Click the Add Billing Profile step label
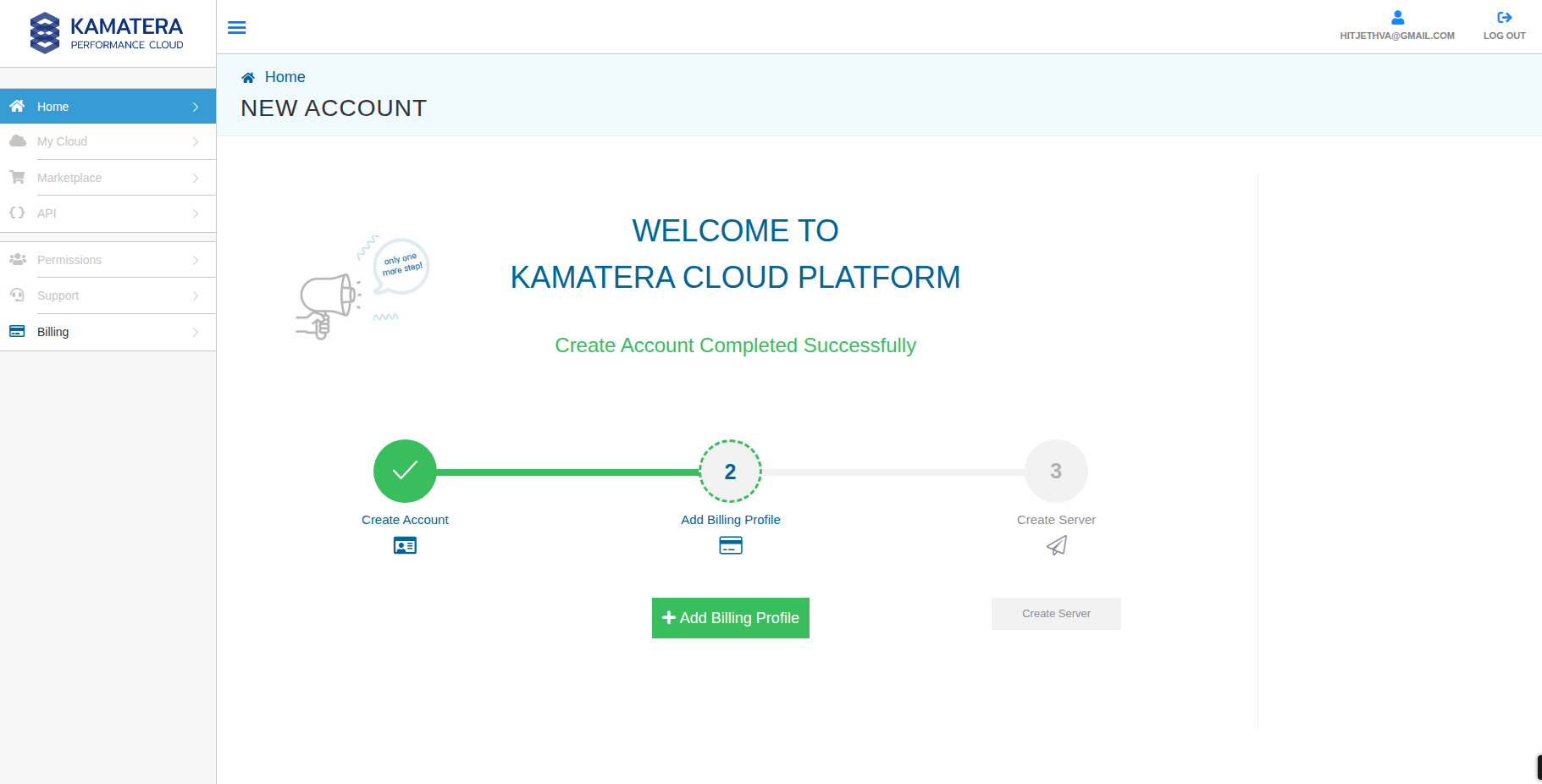This screenshot has width=1542, height=784. pyautogui.click(x=731, y=520)
